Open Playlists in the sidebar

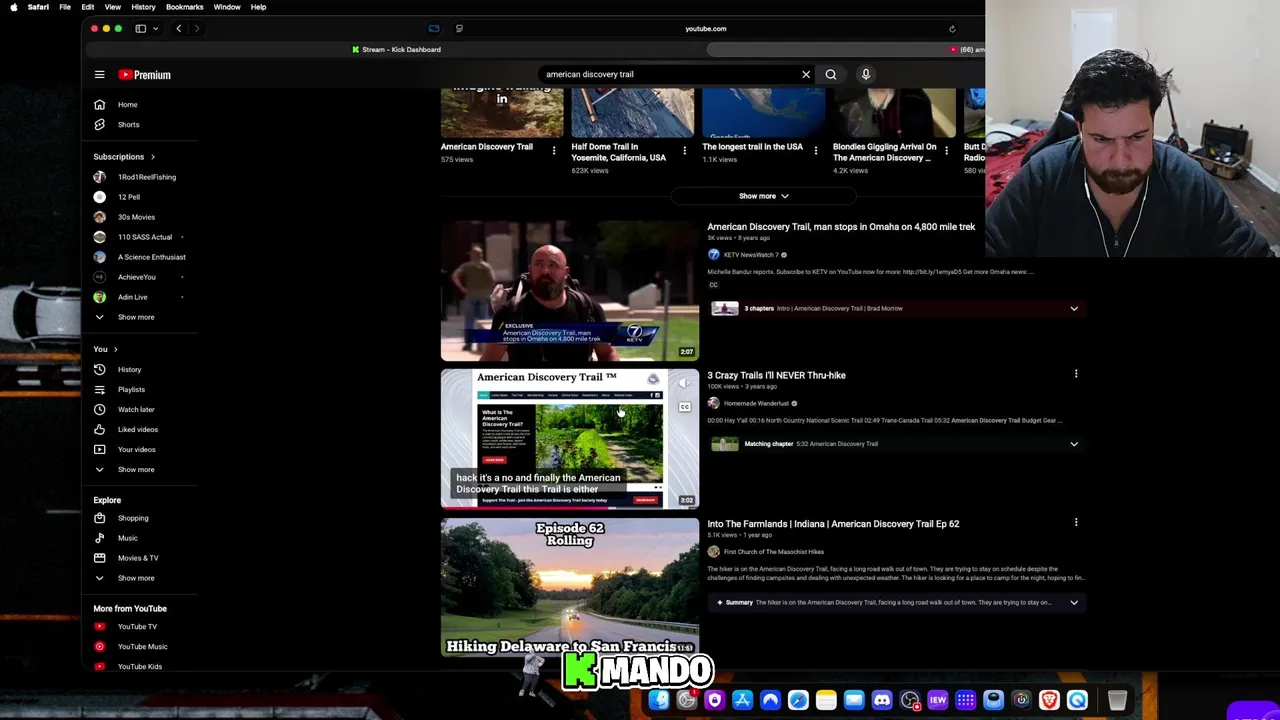pos(131,389)
